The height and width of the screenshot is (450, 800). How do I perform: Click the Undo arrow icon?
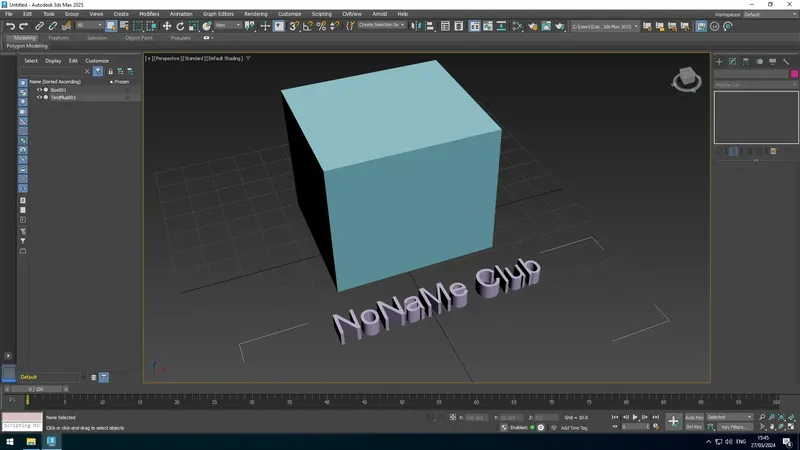click(x=11, y=26)
